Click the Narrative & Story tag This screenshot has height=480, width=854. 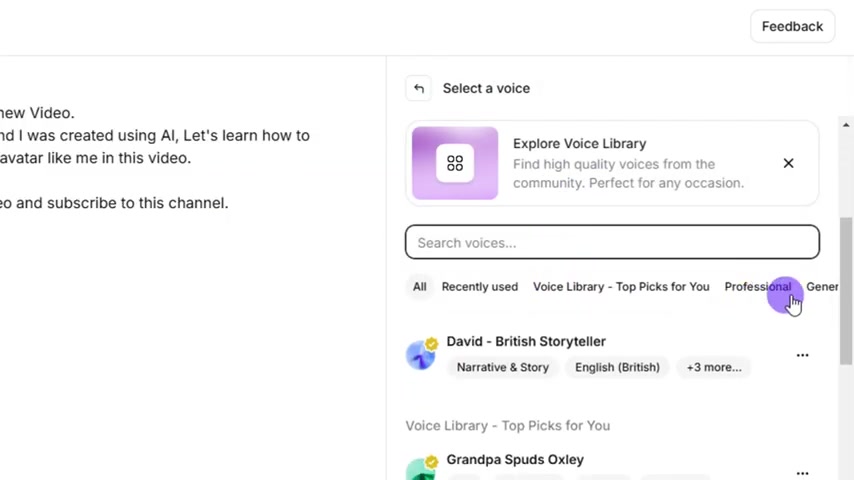tap(503, 367)
